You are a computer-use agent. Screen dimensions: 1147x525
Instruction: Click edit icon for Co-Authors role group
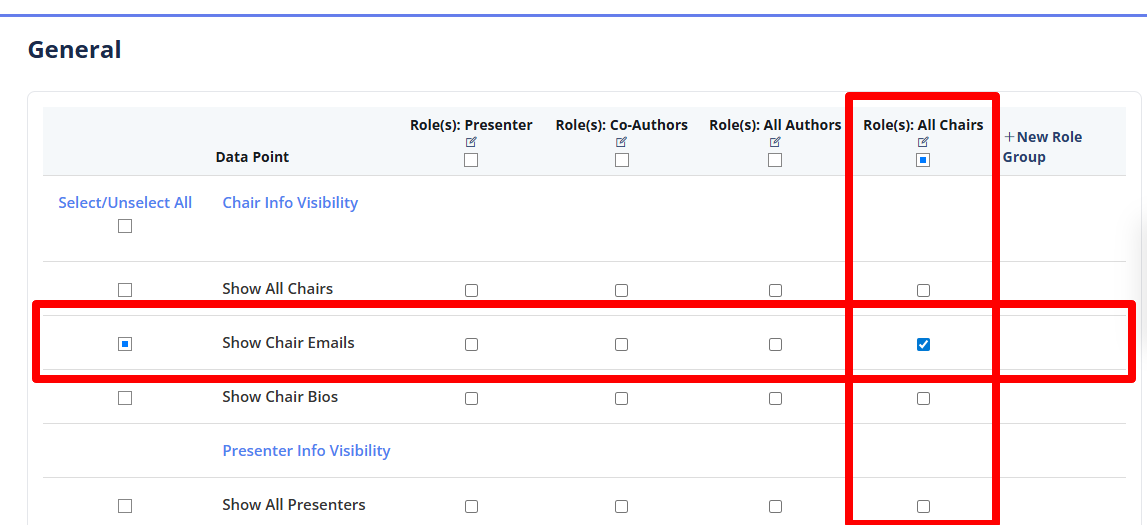[x=621, y=142]
